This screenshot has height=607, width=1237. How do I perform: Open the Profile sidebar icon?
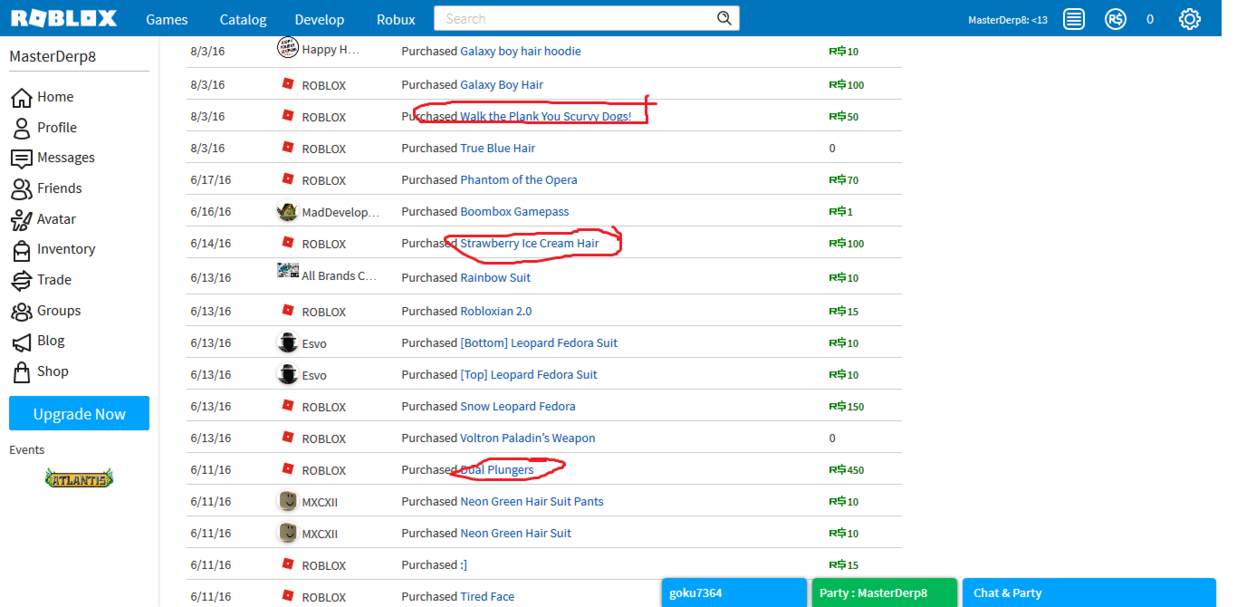click(x=21, y=128)
